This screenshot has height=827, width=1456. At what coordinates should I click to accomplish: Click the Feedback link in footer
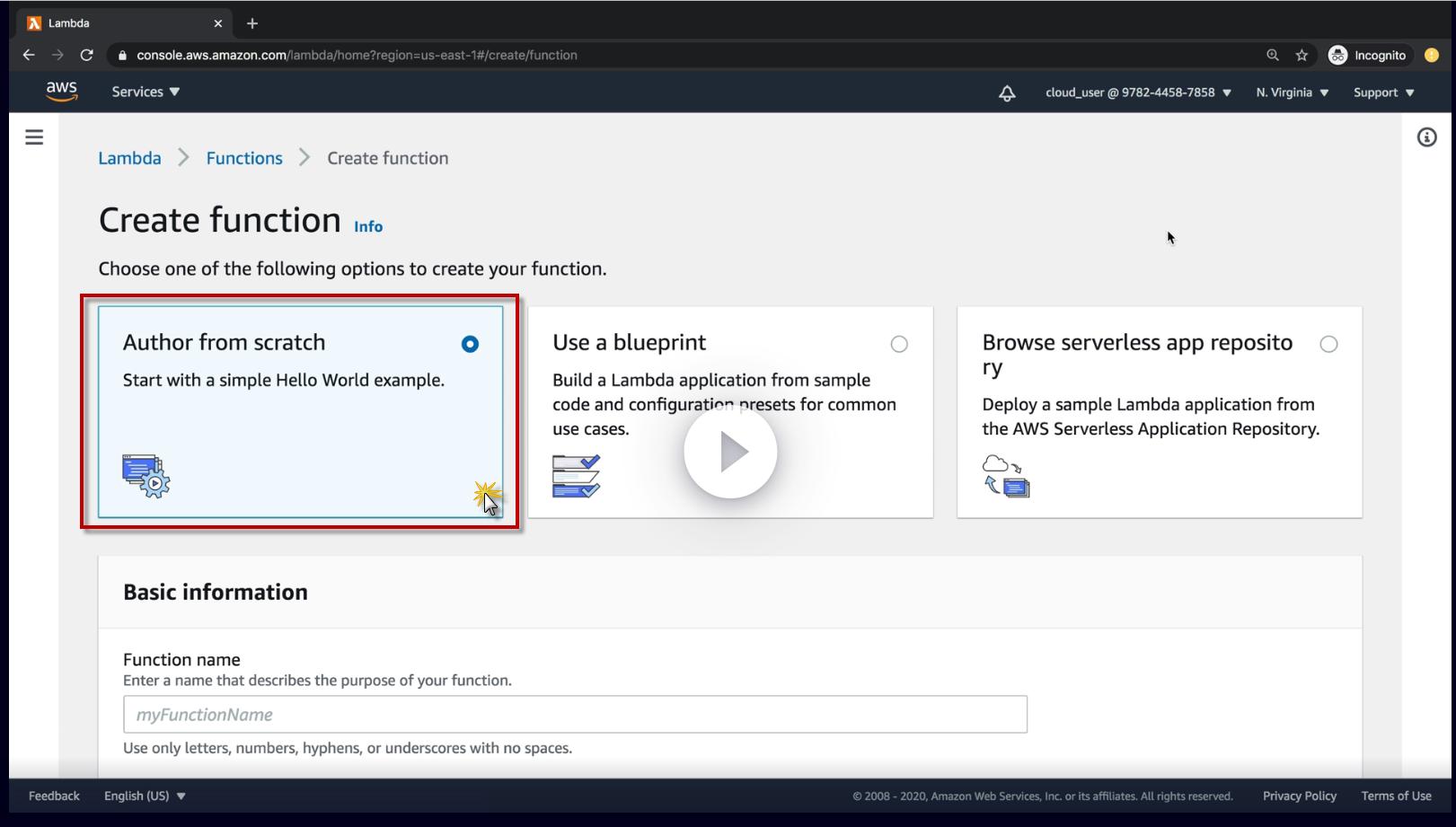click(54, 796)
